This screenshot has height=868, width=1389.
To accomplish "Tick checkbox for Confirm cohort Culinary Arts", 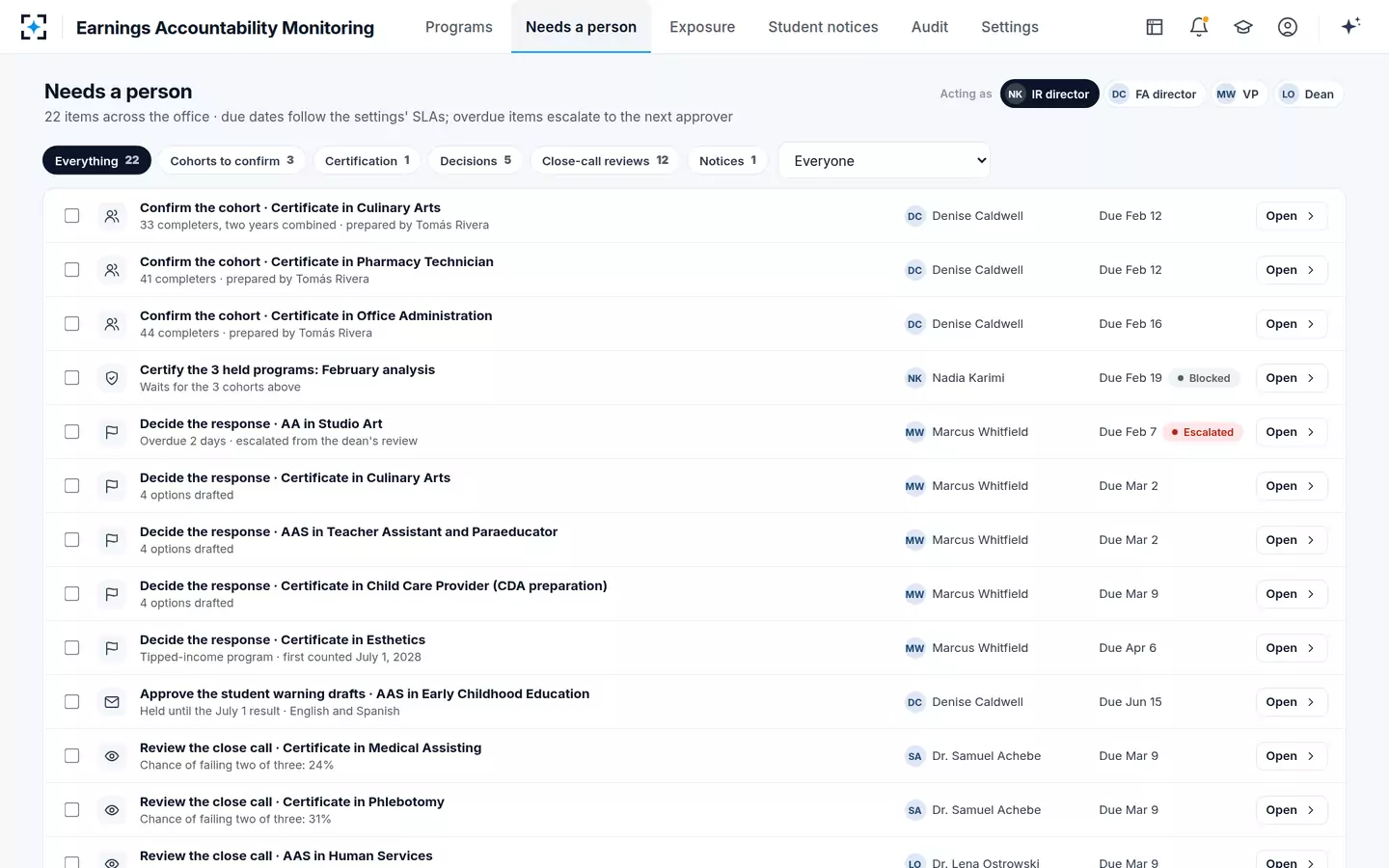I will coord(71,216).
